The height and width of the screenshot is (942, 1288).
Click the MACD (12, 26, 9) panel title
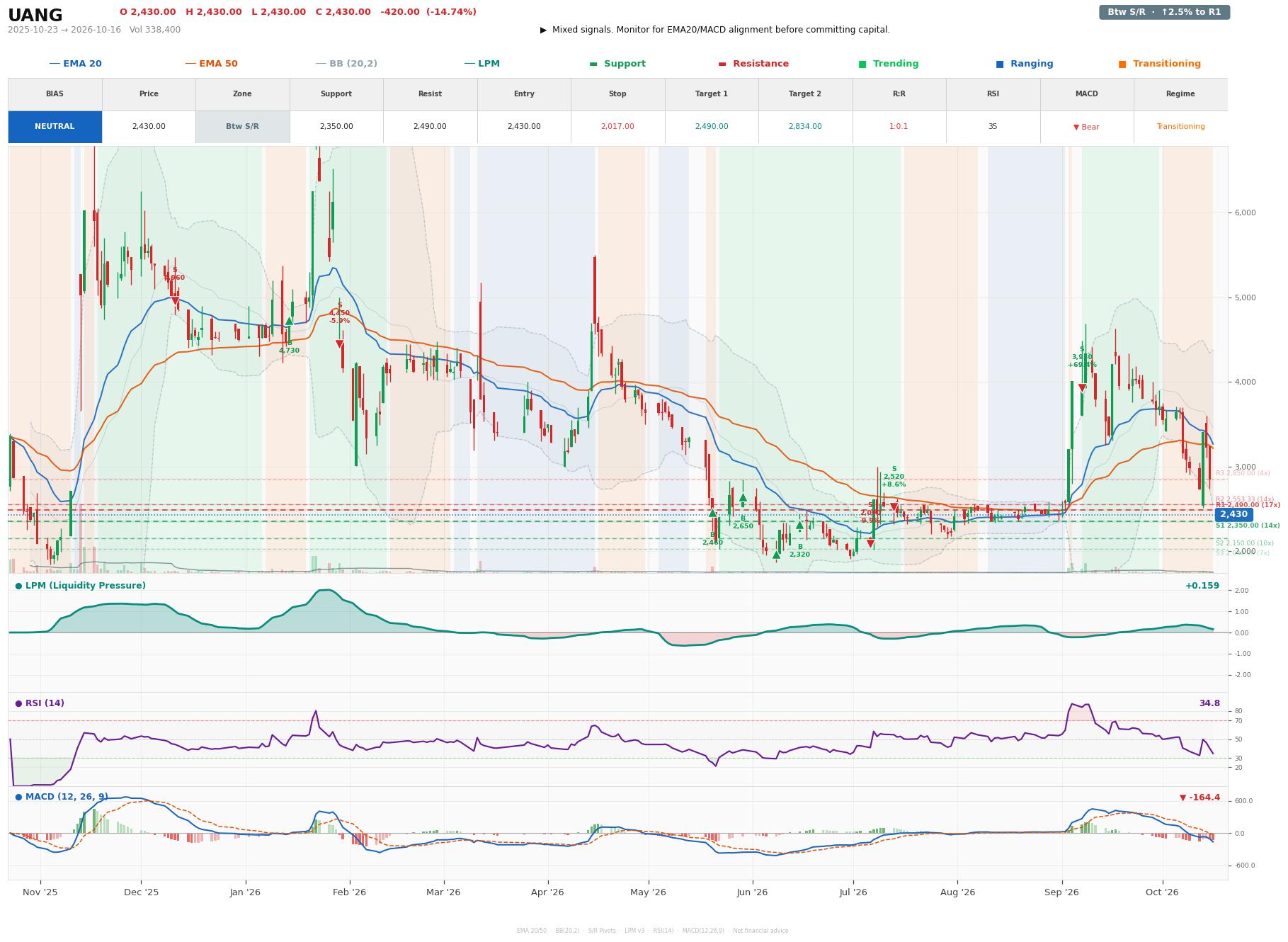[62, 797]
